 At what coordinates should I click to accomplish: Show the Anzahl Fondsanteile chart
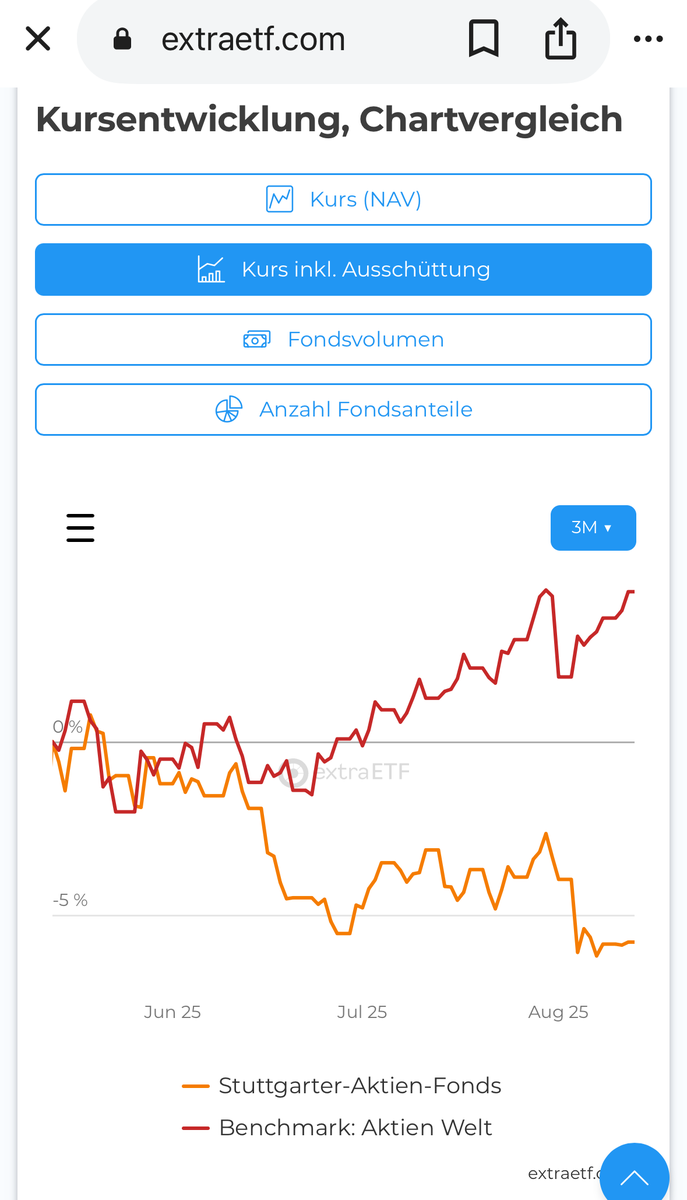click(343, 410)
